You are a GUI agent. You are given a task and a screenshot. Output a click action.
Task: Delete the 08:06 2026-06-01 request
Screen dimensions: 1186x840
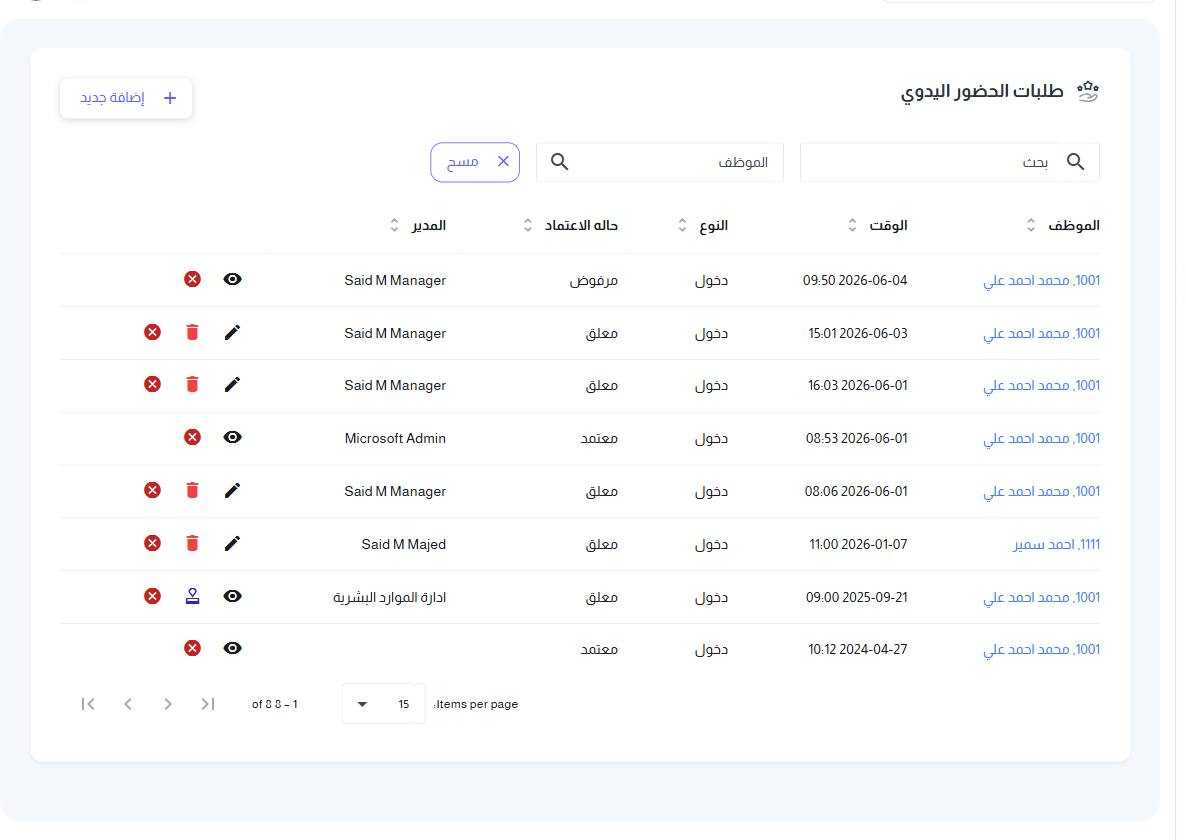click(x=192, y=490)
